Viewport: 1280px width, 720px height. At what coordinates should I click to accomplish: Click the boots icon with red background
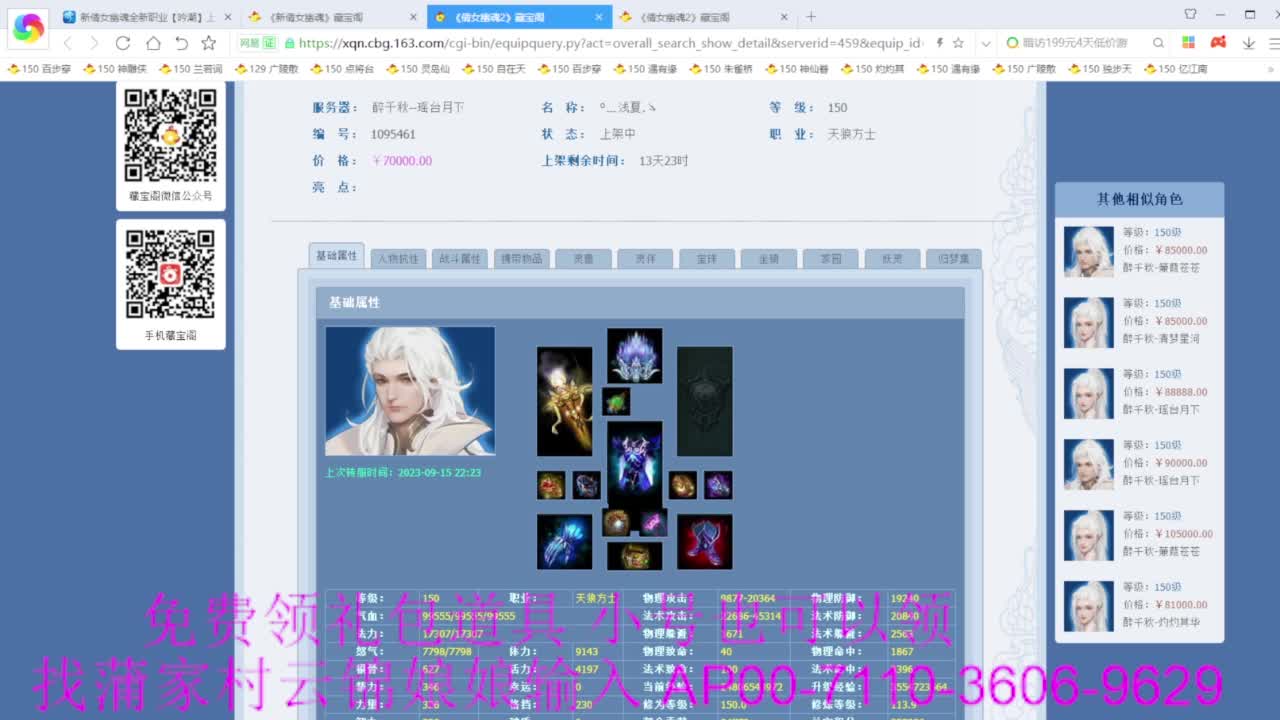click(704, 541)
